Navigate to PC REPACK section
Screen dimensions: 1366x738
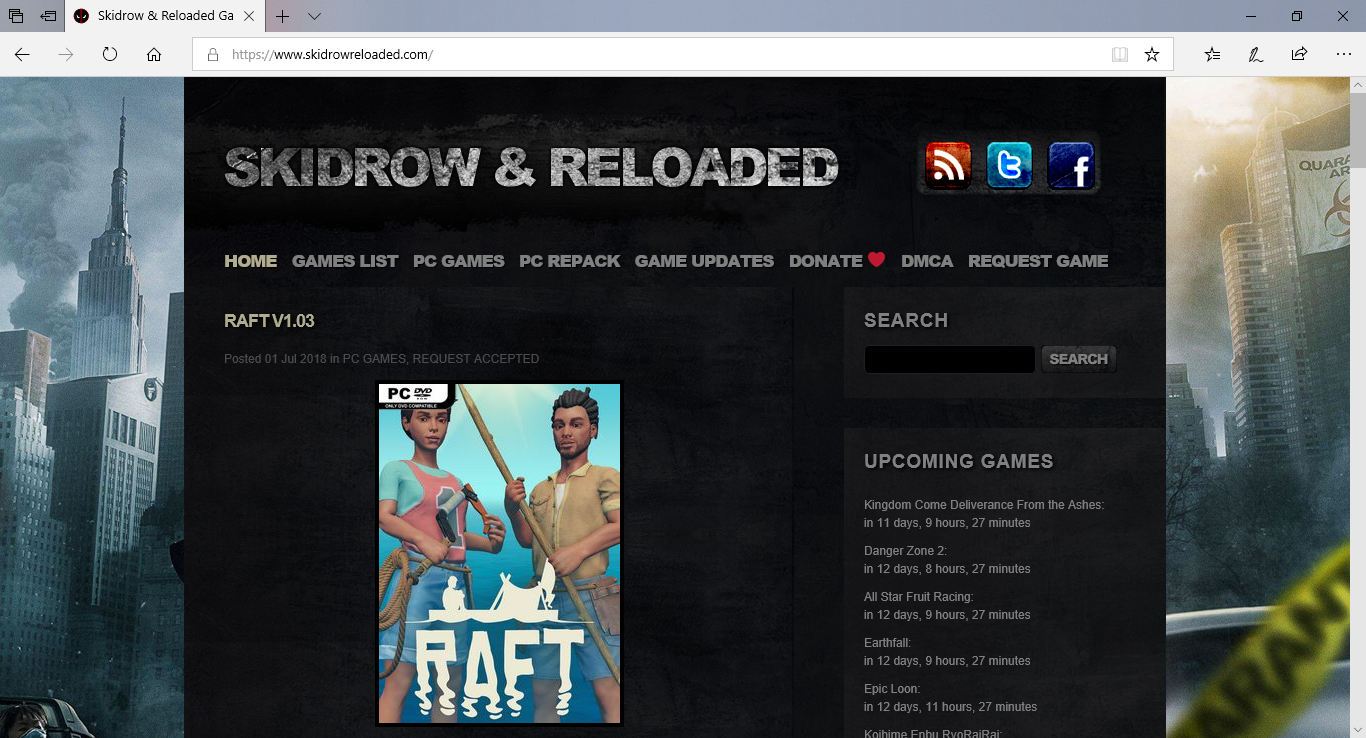pos(570,261)
